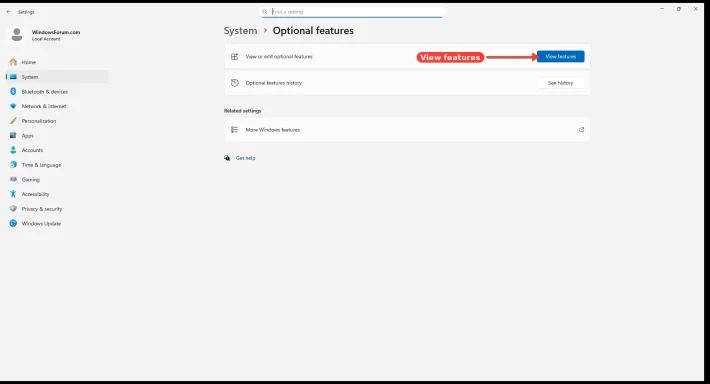
Task: Choose Privacy & security label
Action: pos(42,209)
